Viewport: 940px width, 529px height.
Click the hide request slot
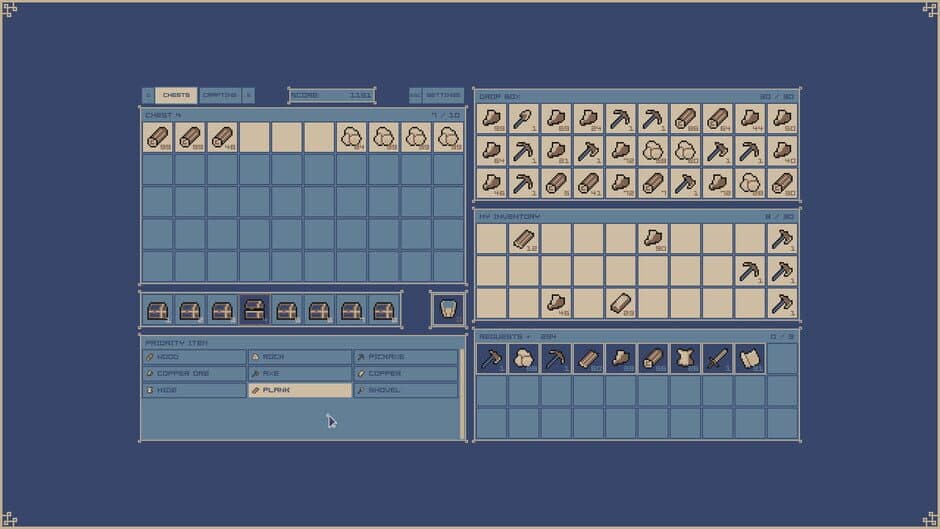coord(685,359)
